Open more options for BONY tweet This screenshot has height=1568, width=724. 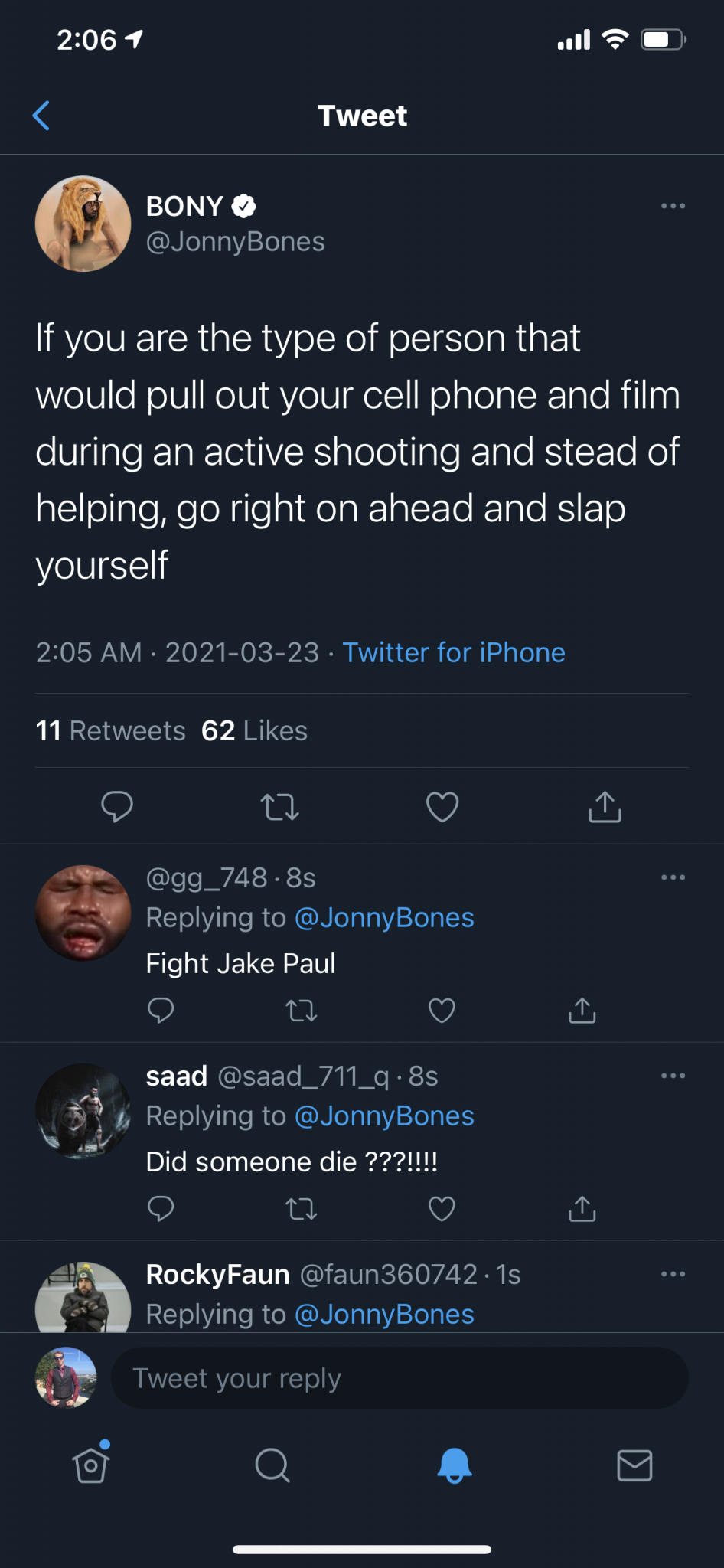tap(673, 206)
